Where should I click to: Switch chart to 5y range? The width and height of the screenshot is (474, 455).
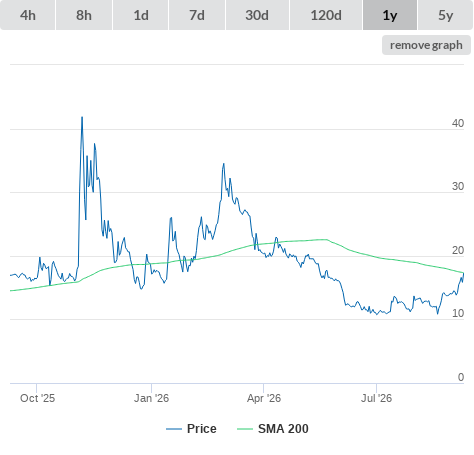pyautogui.click(x=446, y=15)
